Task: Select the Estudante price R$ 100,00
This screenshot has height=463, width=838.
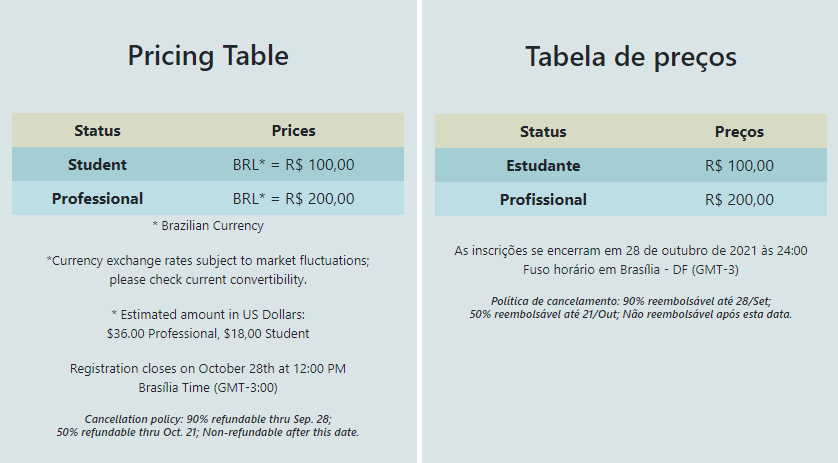Action: (739, 166)
